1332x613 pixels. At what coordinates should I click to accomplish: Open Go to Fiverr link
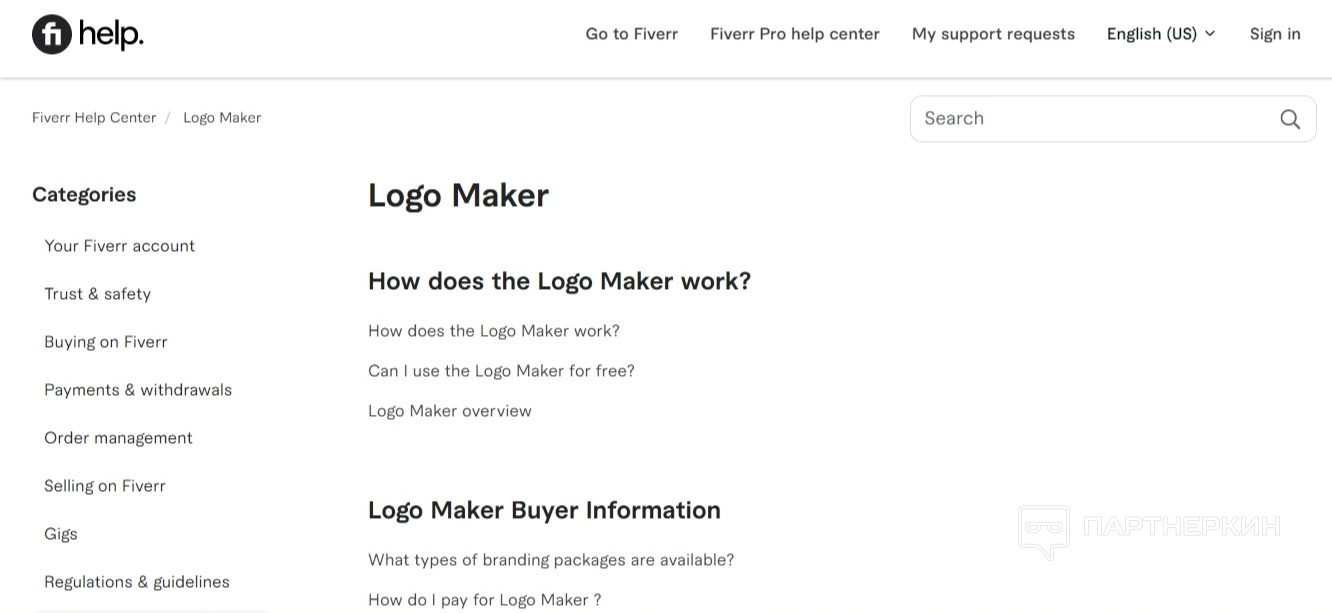coord(631,34)
